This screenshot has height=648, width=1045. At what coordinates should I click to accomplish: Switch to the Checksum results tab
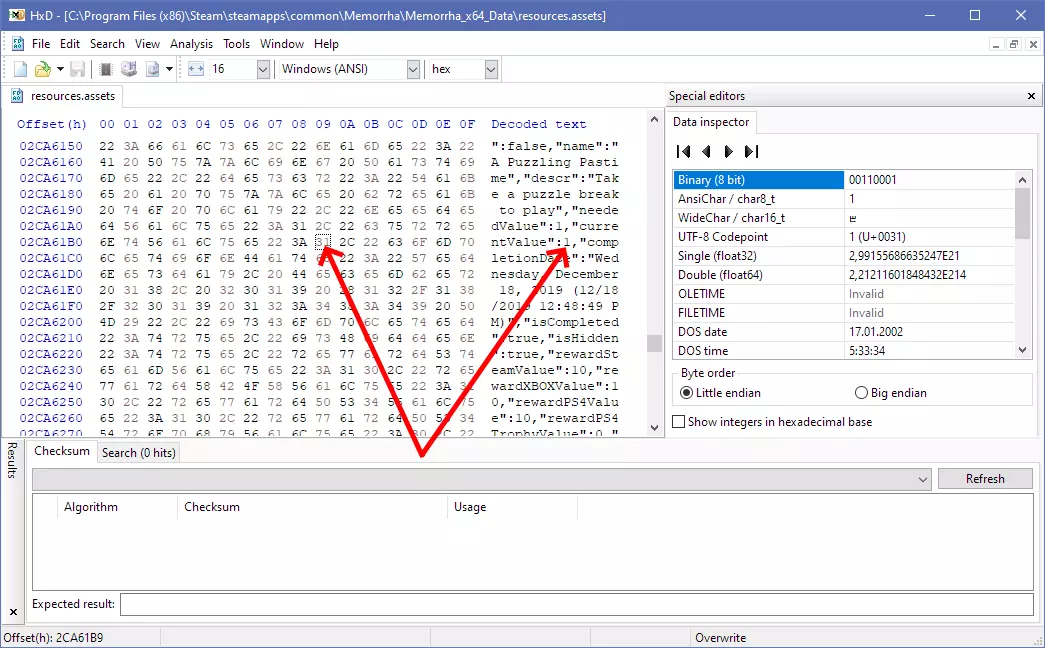[x=62, y=451]
